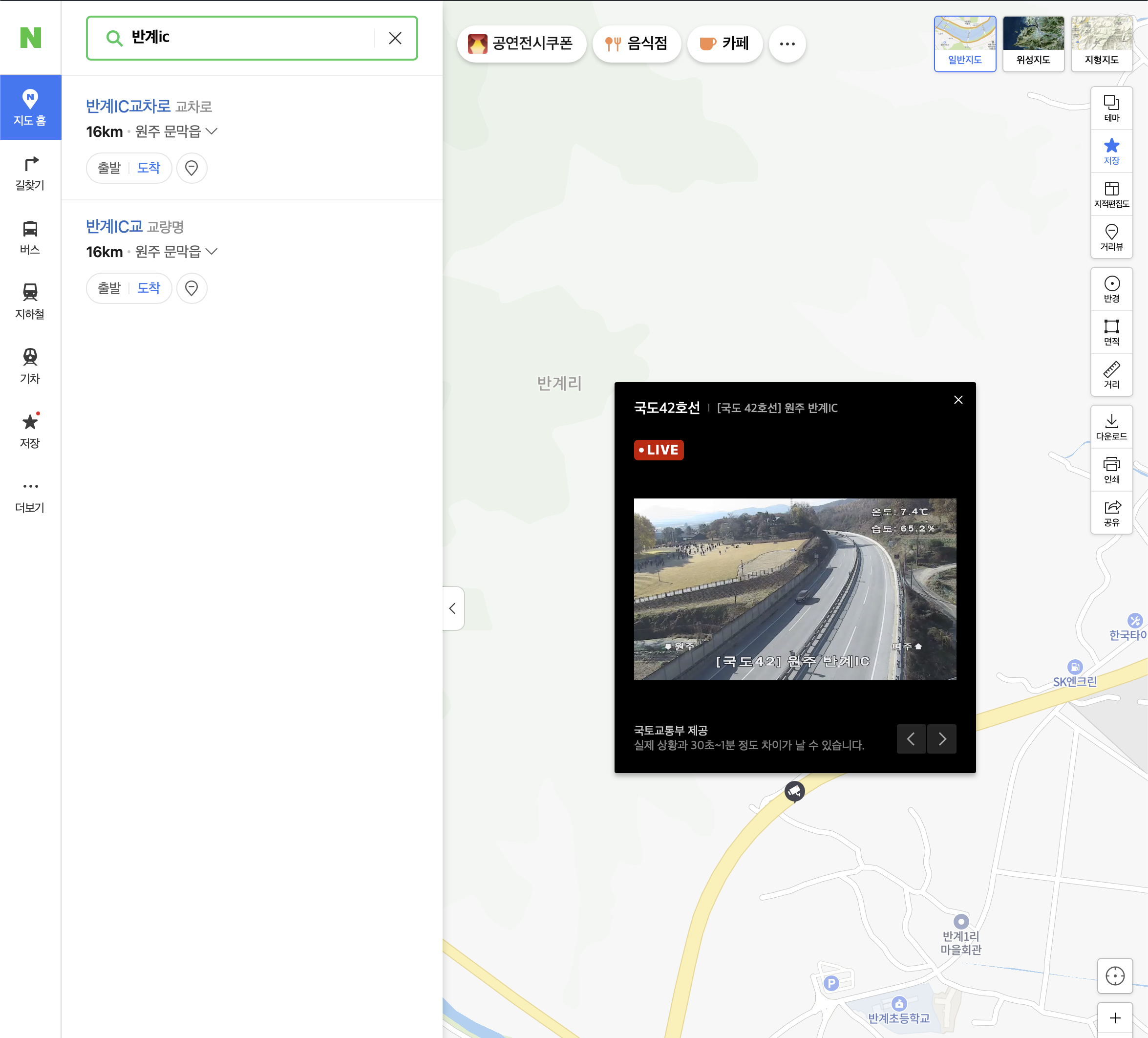Expand address details for 반계IC교 bridge
Image resolution: width=1148 pixels, height=1038 pixels.
coord(212,252)
